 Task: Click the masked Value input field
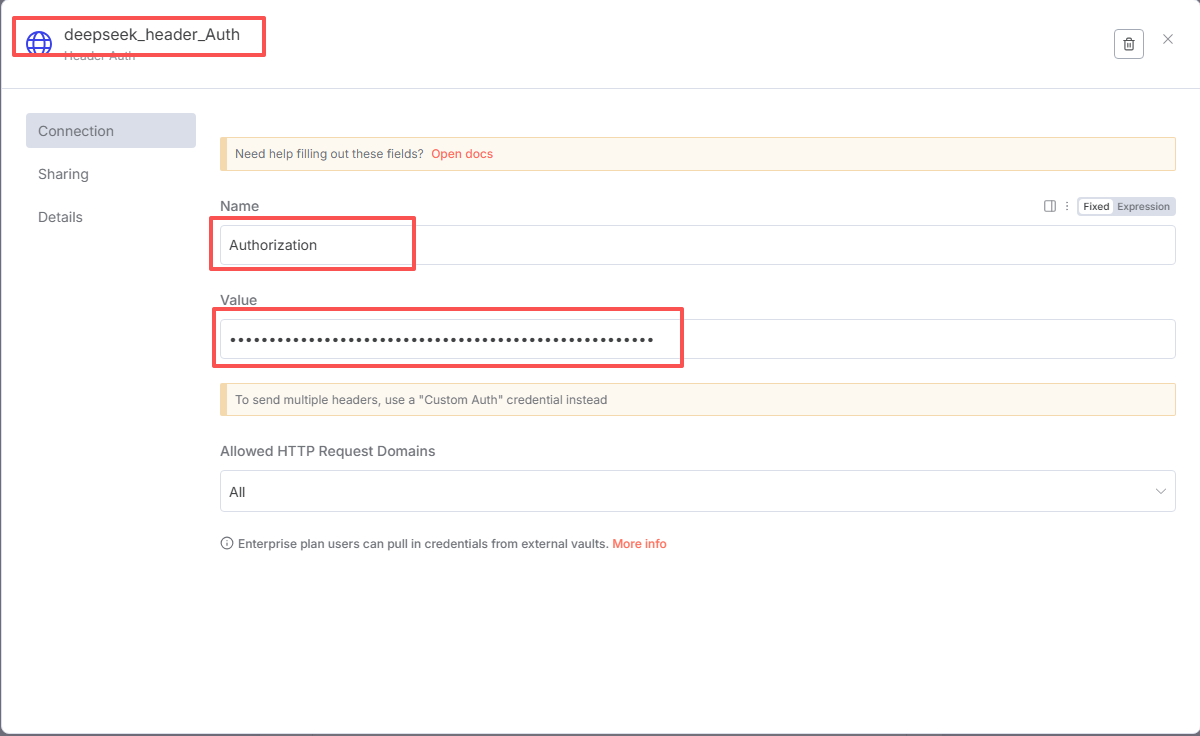pyautogui.click(x=698, y=339)
